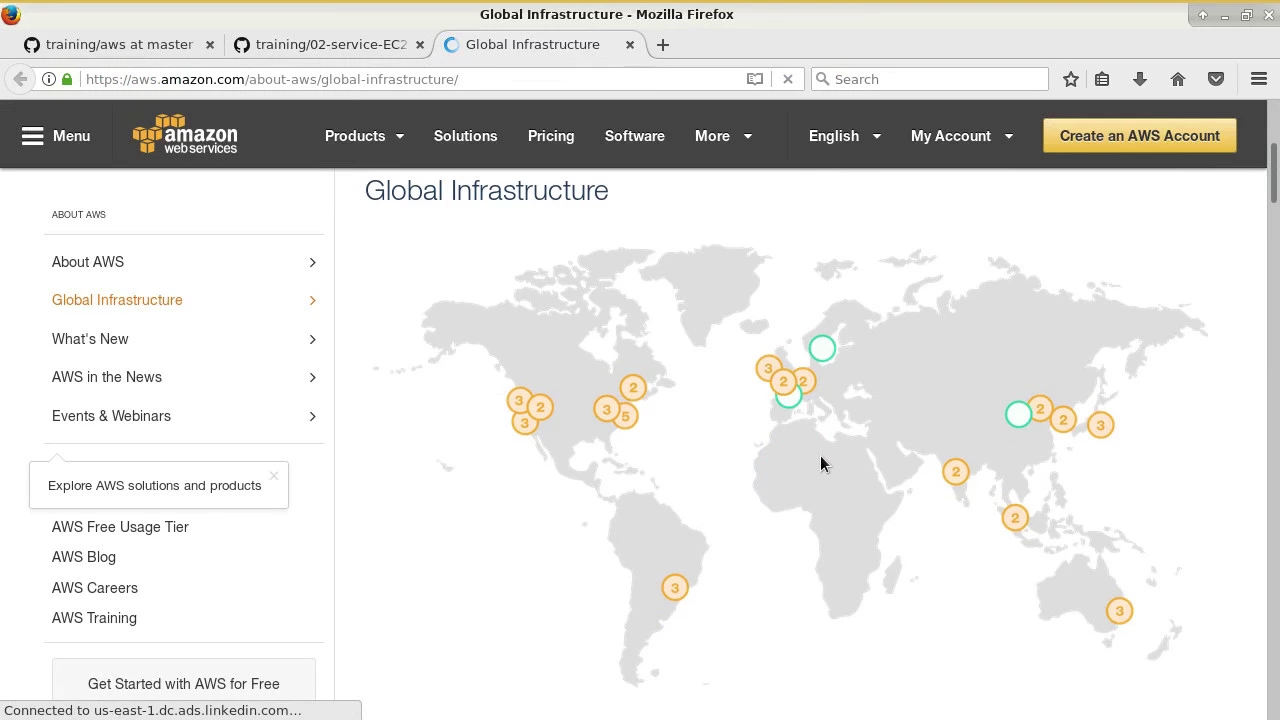Close the training/aws at master tab
Viewport: 1280px width, 720px height.
[x=210, y=44]
